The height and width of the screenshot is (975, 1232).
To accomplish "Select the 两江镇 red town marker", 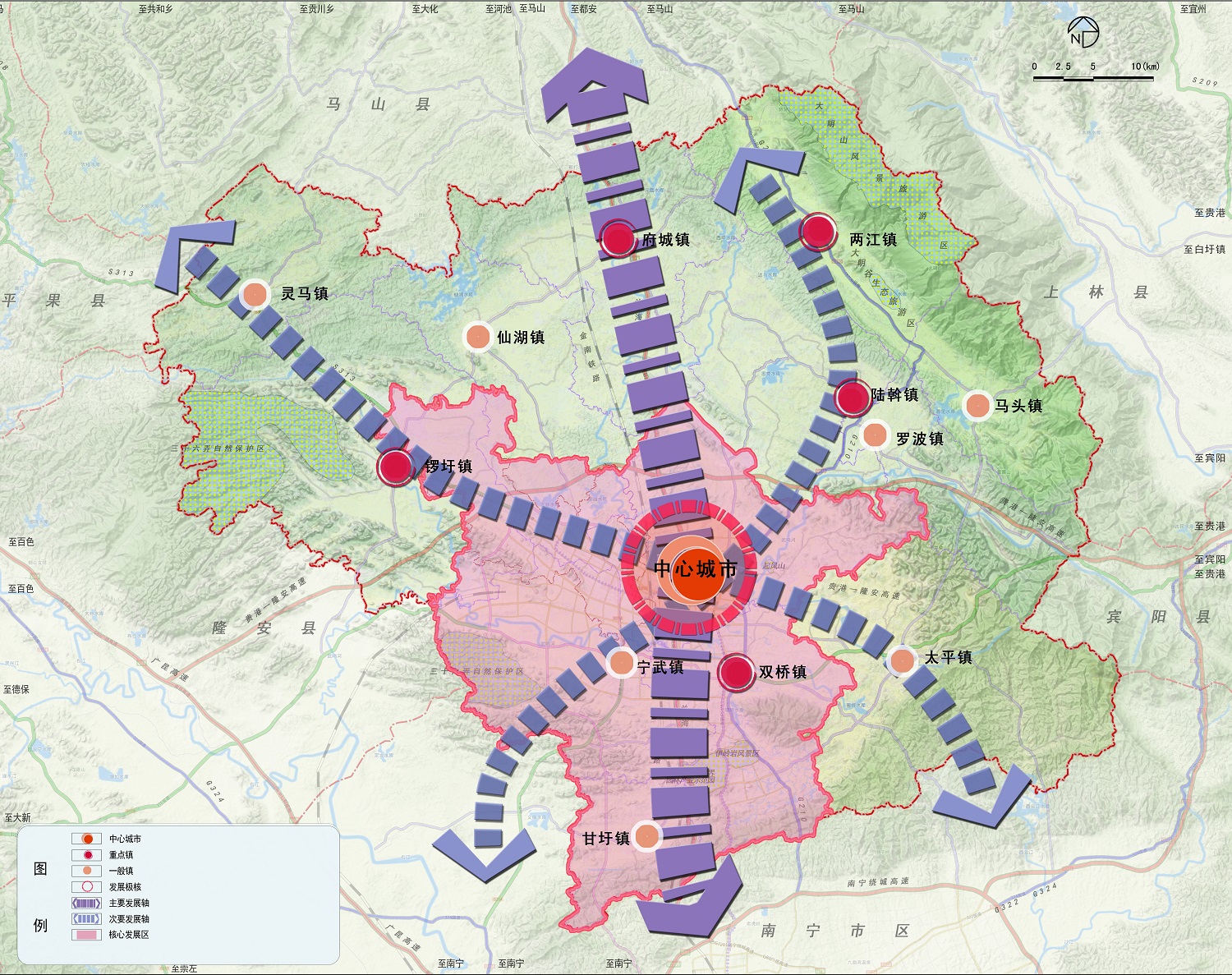I will (818, 232).
